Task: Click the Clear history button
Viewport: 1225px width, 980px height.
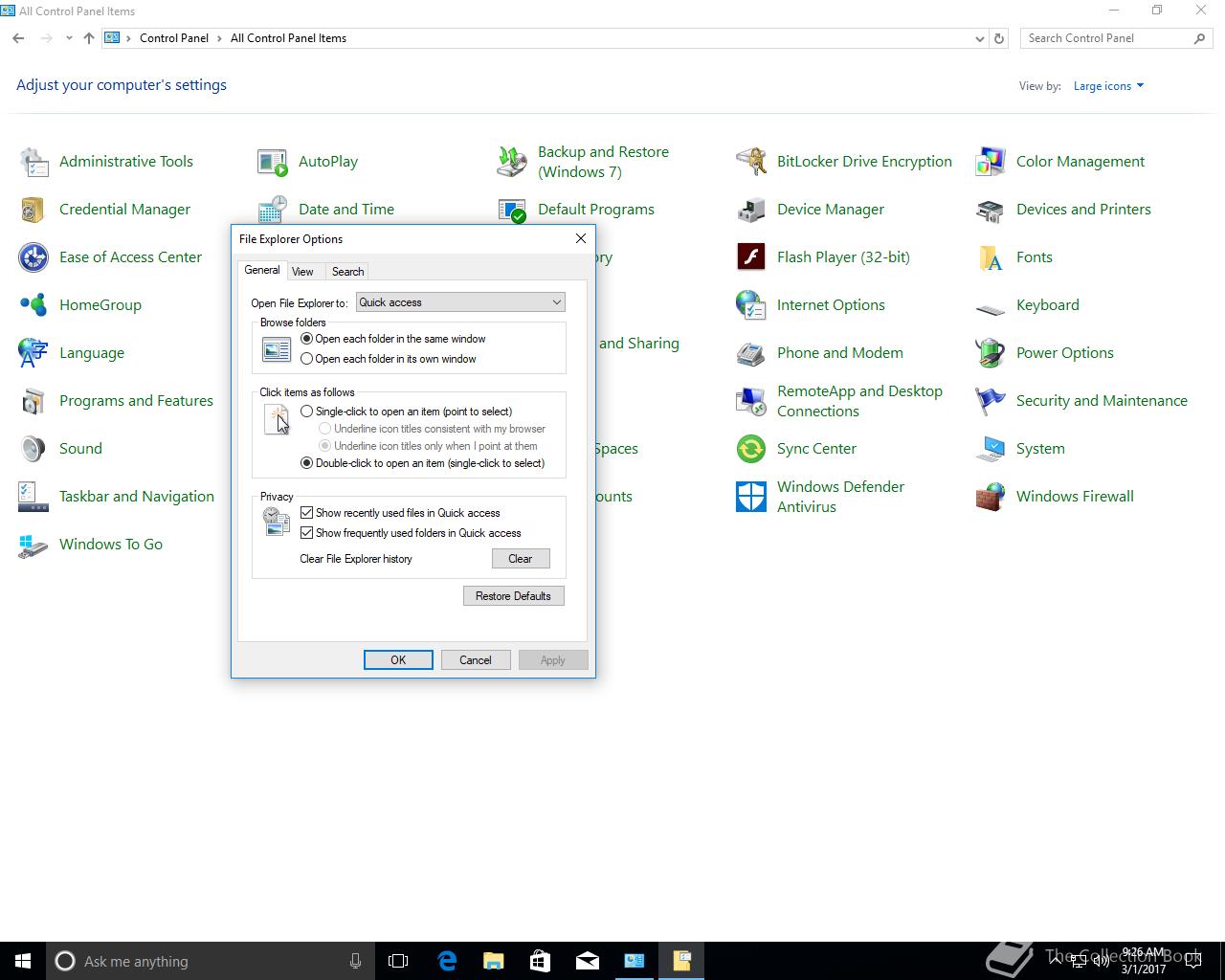Action: click(521, 559)
